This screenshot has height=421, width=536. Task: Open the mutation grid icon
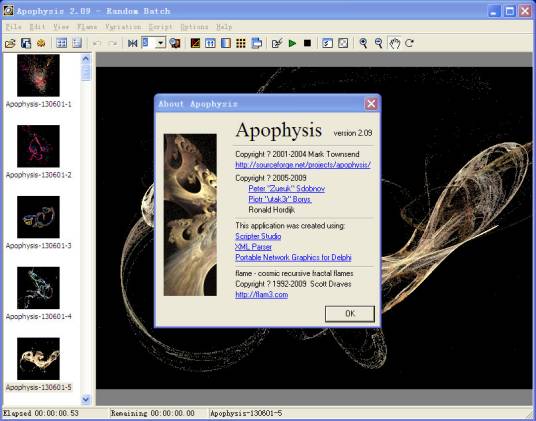tap(241, 43)
